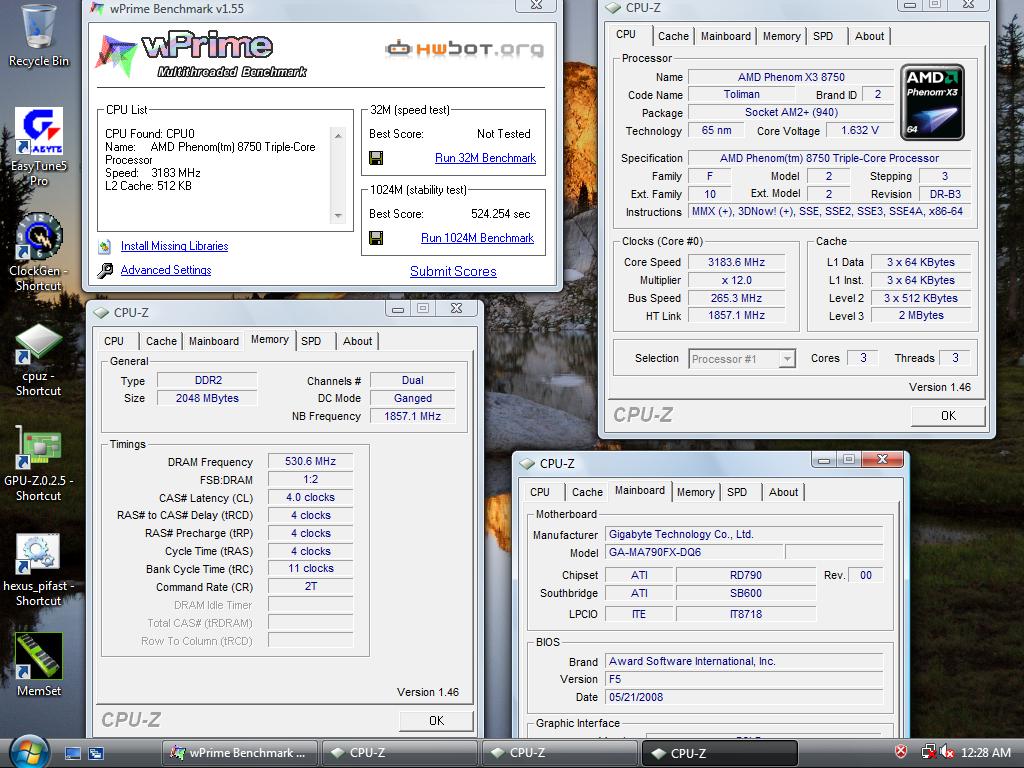Switch to Mainboard tab in the CPU tab window
The height and width of the screenshot is (768, 1024).
(x=726, y=37)
